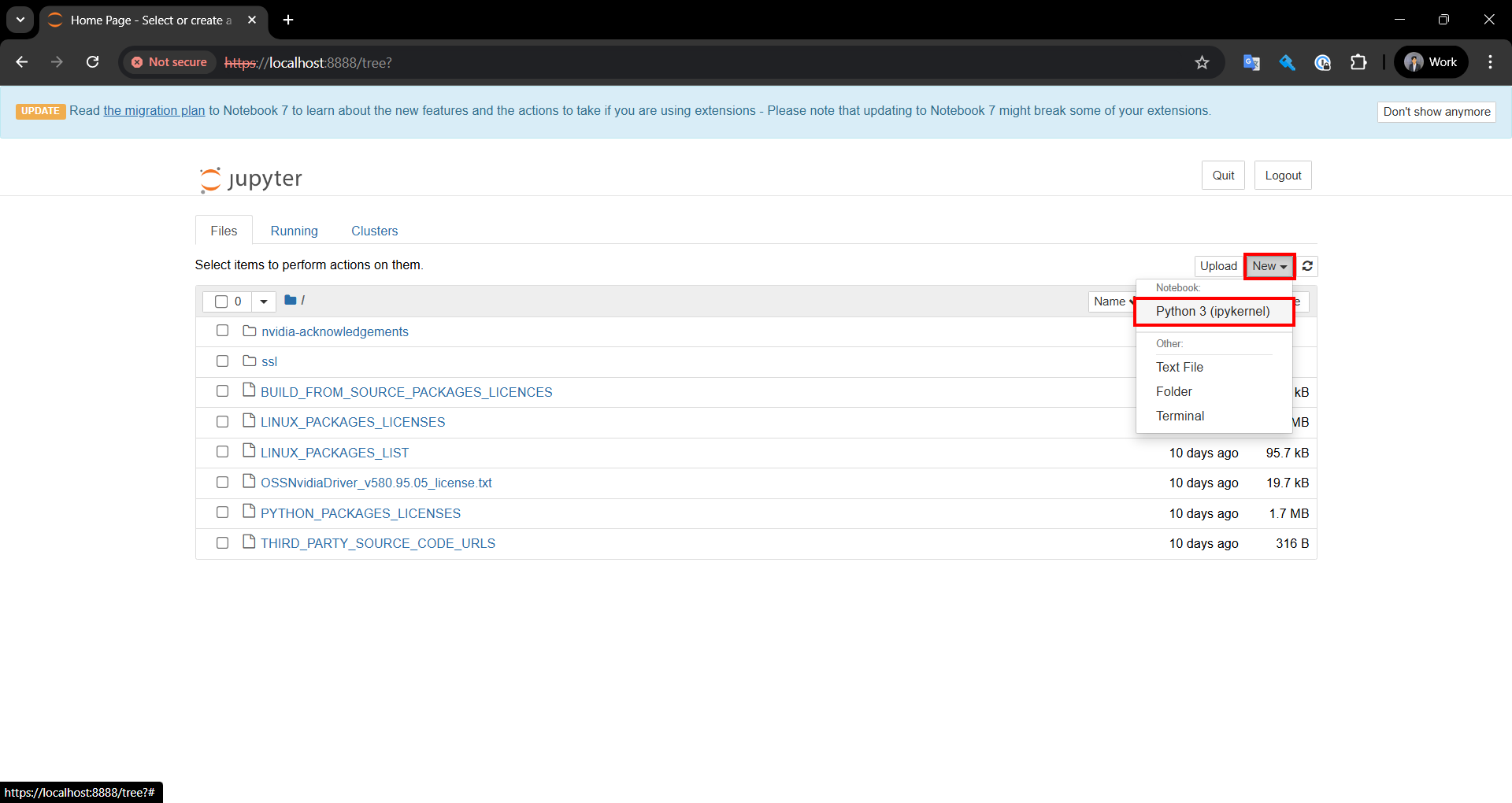Click the file icon beside BUILD_FROM_SOURCE_PACKAGES_LICENCES
This screenshot has width=1512, height=803.
pyautogui.click(x=250, y=390)
